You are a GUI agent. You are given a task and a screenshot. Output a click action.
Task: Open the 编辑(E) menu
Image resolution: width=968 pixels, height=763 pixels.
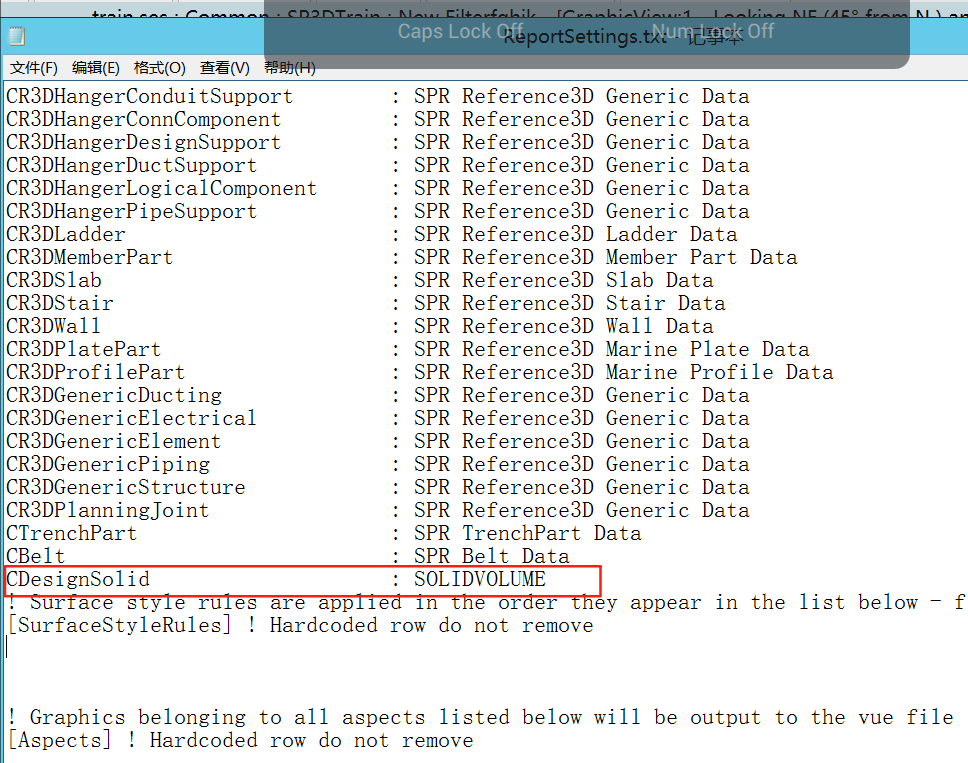tap(96, 68)
